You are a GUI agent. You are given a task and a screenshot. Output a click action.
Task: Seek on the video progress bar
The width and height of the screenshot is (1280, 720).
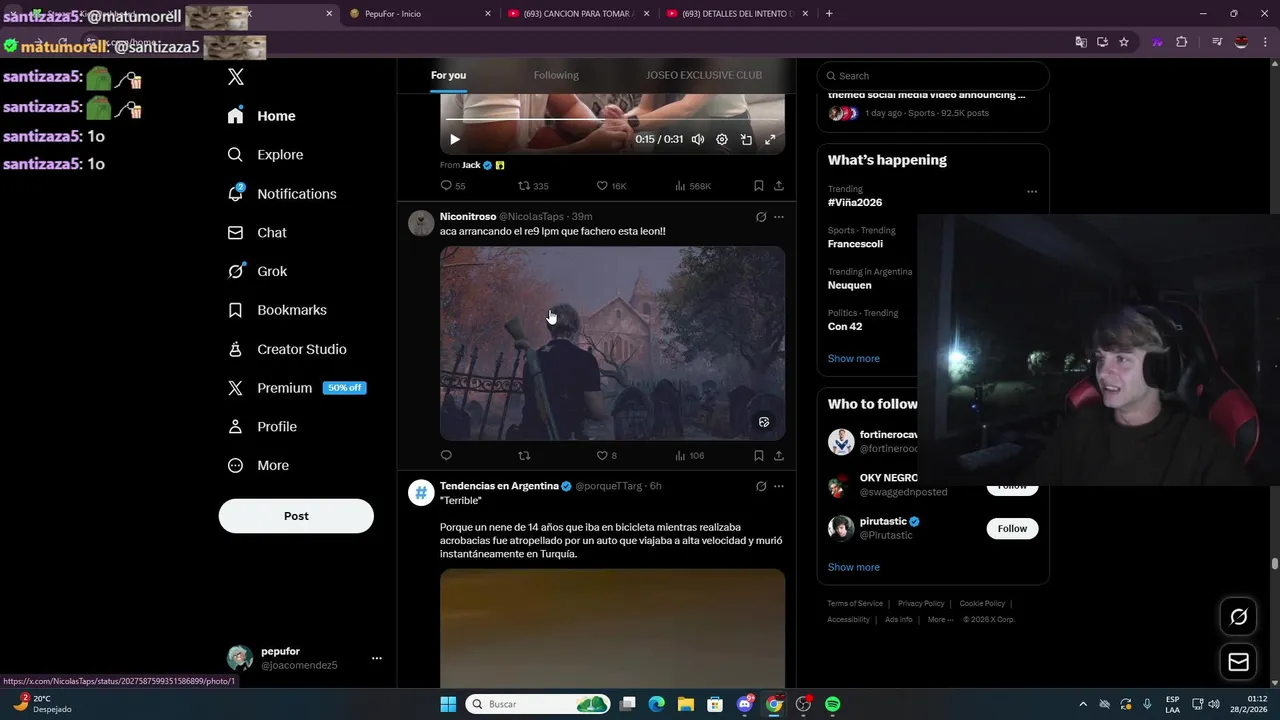[613, 120]
